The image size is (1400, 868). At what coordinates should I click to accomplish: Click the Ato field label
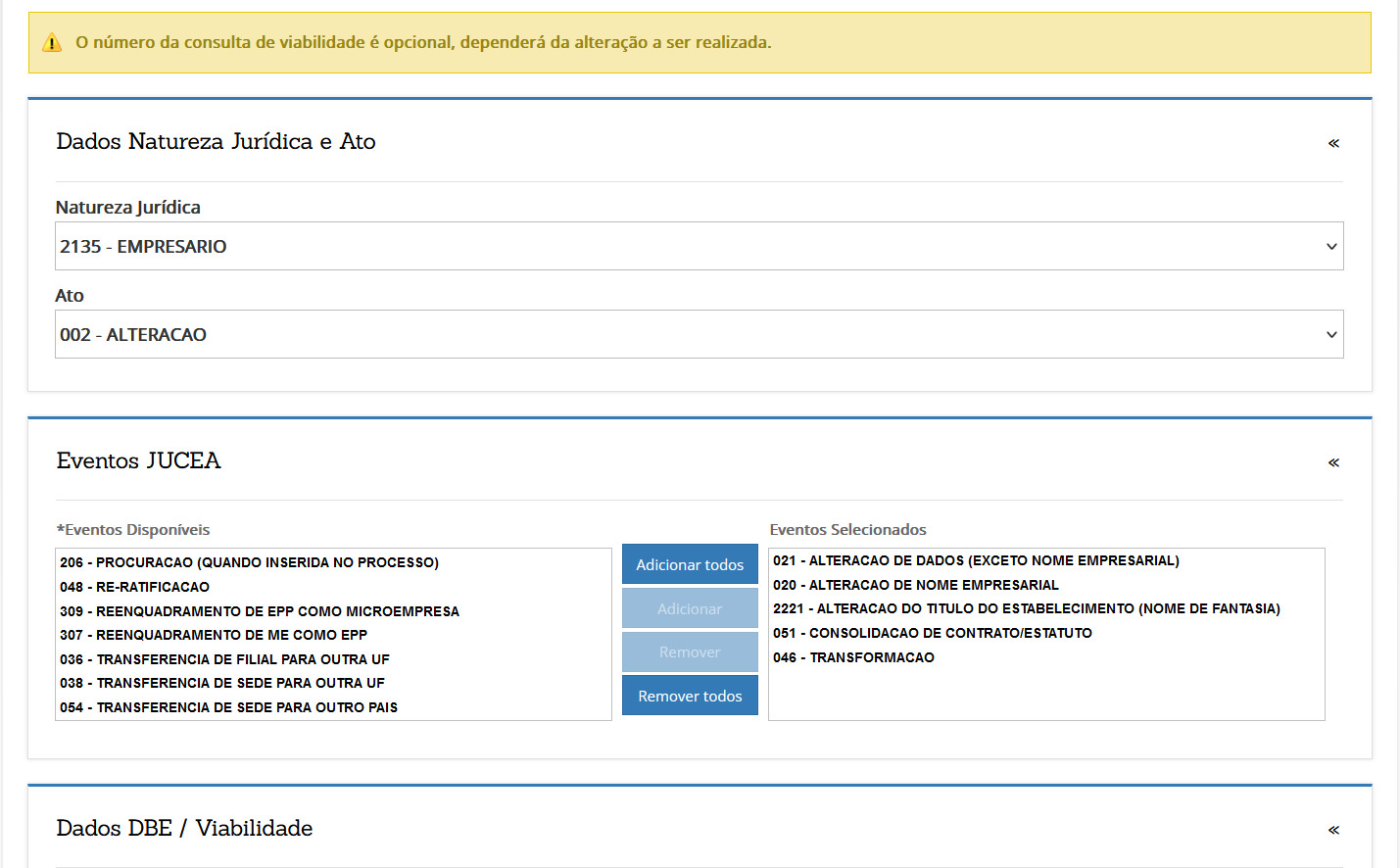click(x=70, y=296)
